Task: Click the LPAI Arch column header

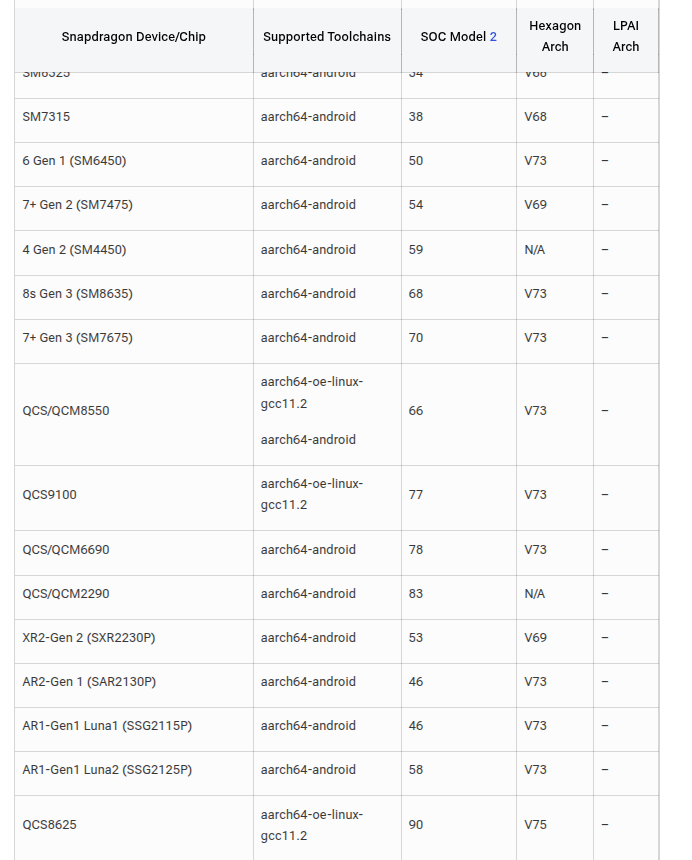Action: pyautogui.click(x=626, y=36)
